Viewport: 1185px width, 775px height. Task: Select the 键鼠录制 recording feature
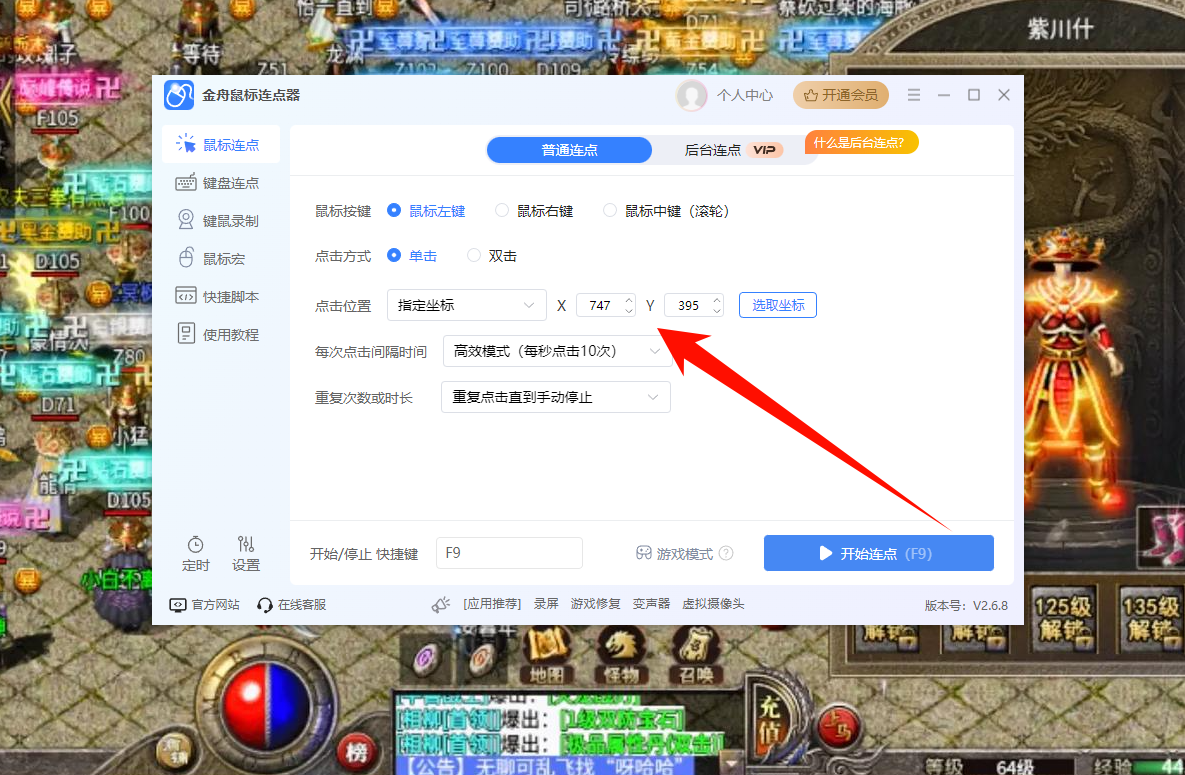tap(220, 220)
